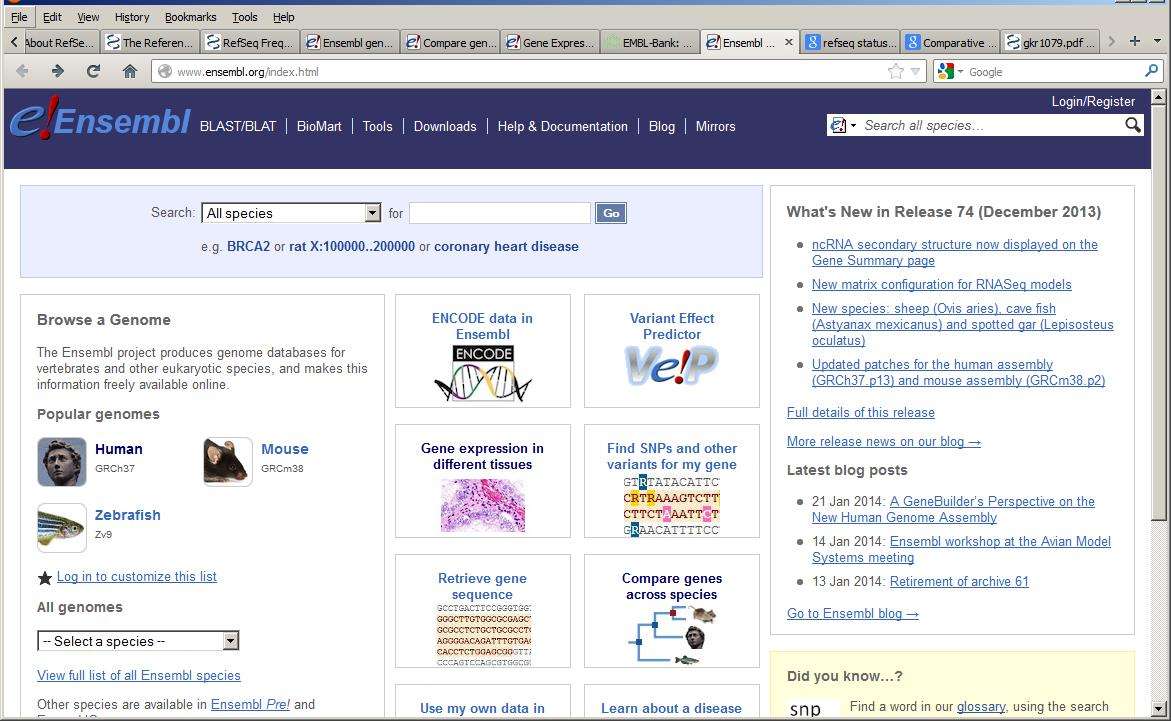
Task: Open the File menu
Action: (x=19, y=16)
